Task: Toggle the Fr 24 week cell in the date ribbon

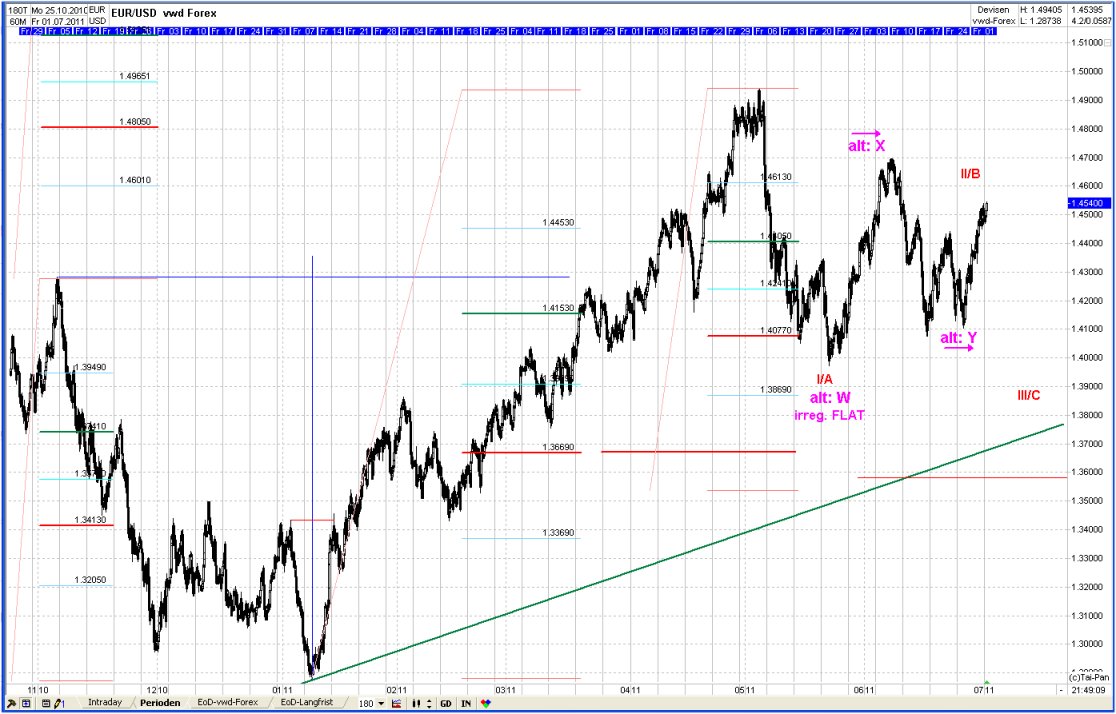Action: pyautogui.click(x=956, y=31)
